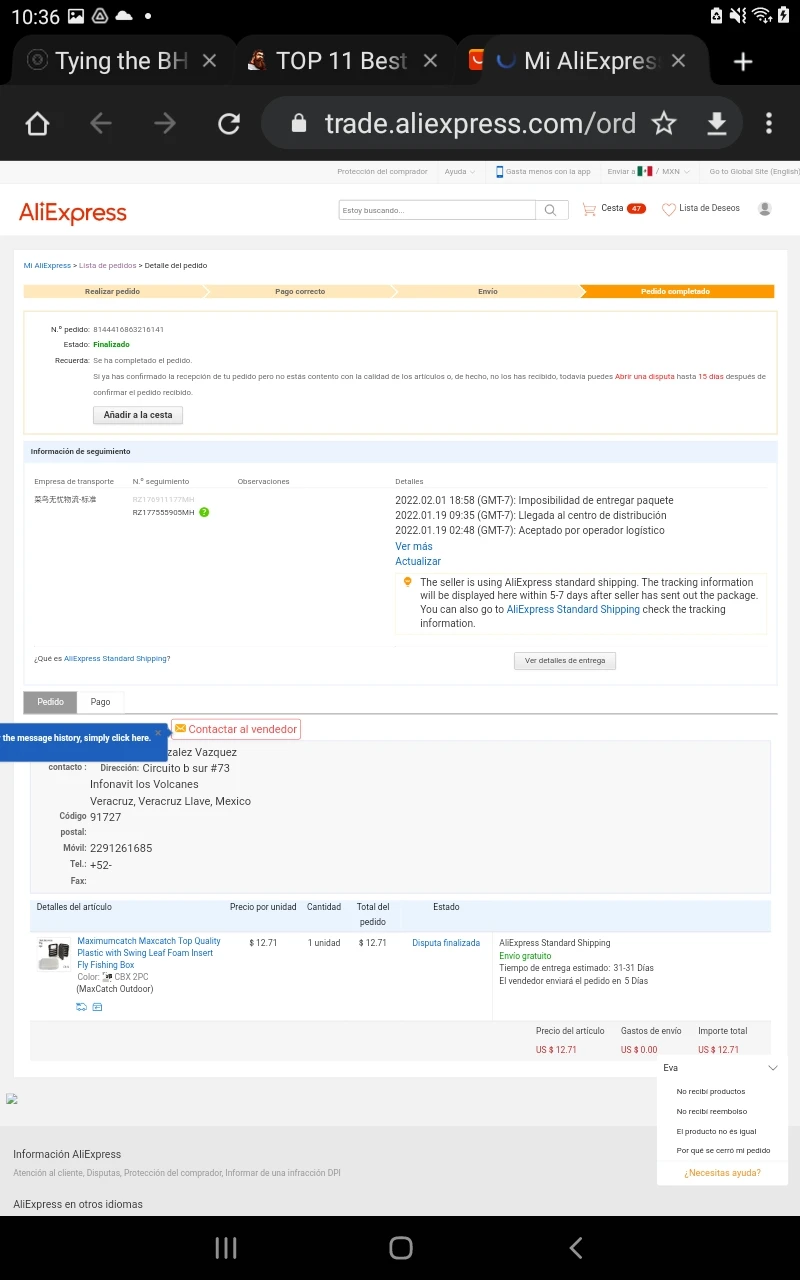800x1280 pixels.
Task: Click 'Actualizar' tracking link
Action: (x=418, y=561)
